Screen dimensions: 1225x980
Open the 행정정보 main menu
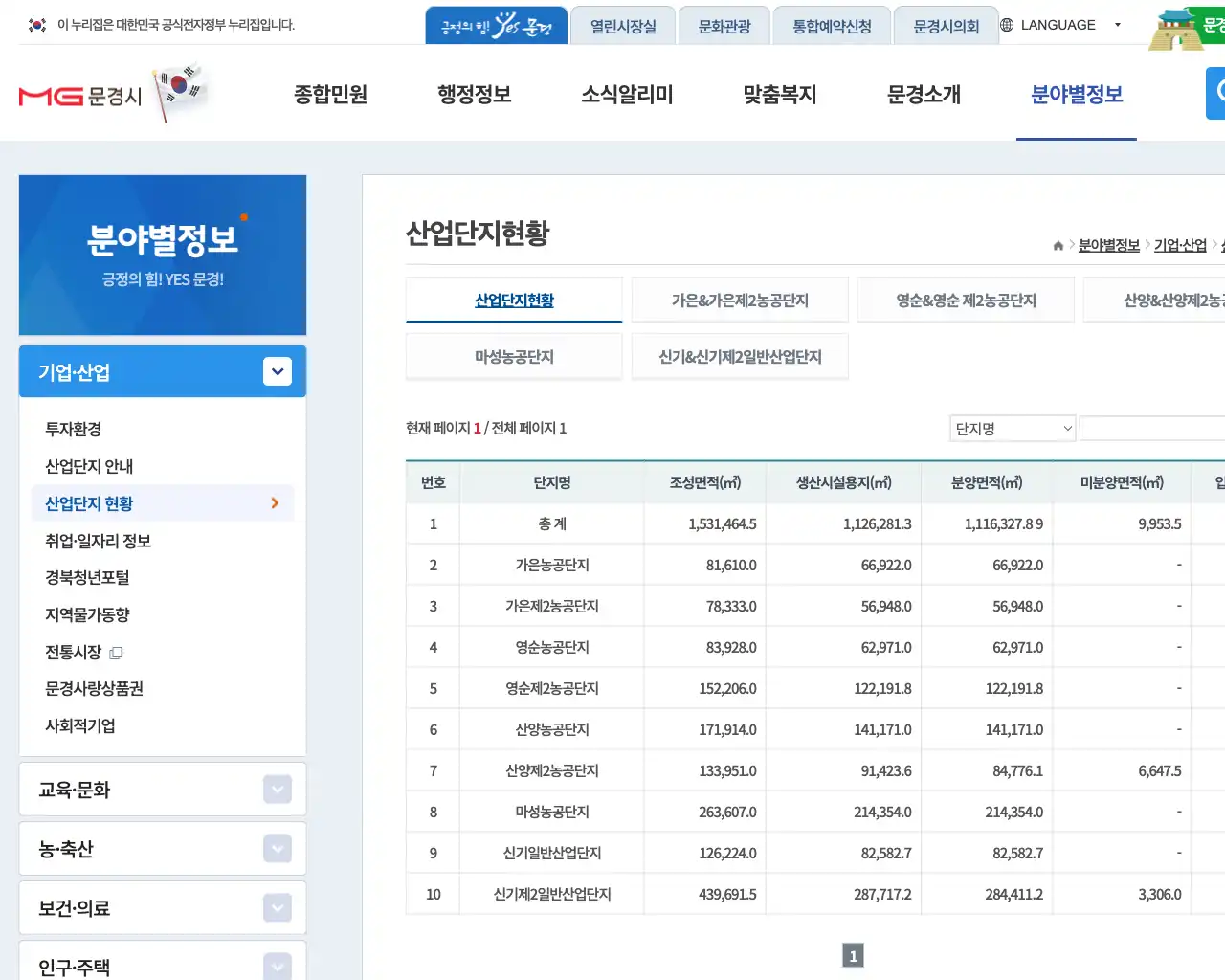pyautogui.click(x=475, y=94)
